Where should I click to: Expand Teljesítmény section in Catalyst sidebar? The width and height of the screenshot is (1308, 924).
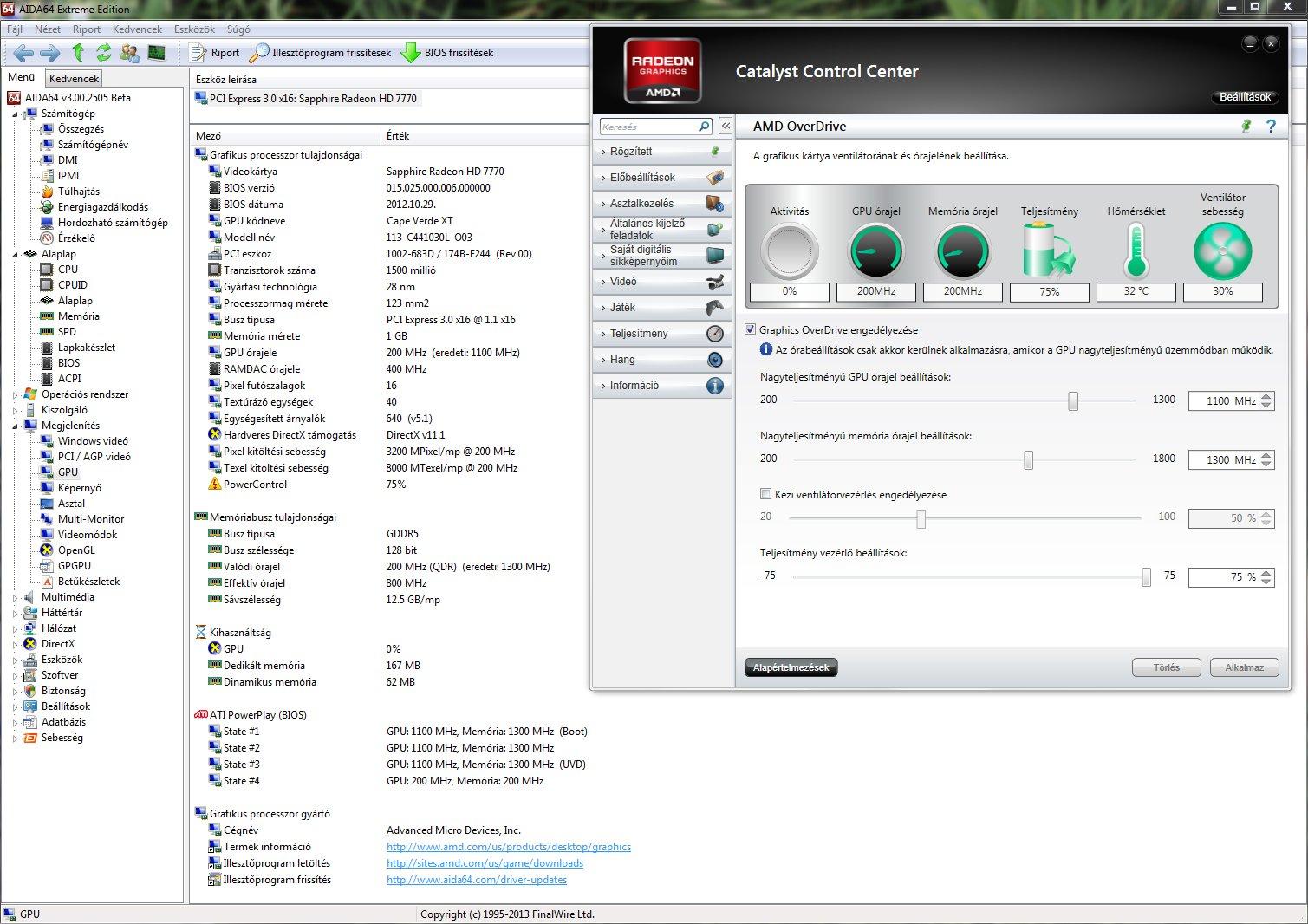coord(663,334)
